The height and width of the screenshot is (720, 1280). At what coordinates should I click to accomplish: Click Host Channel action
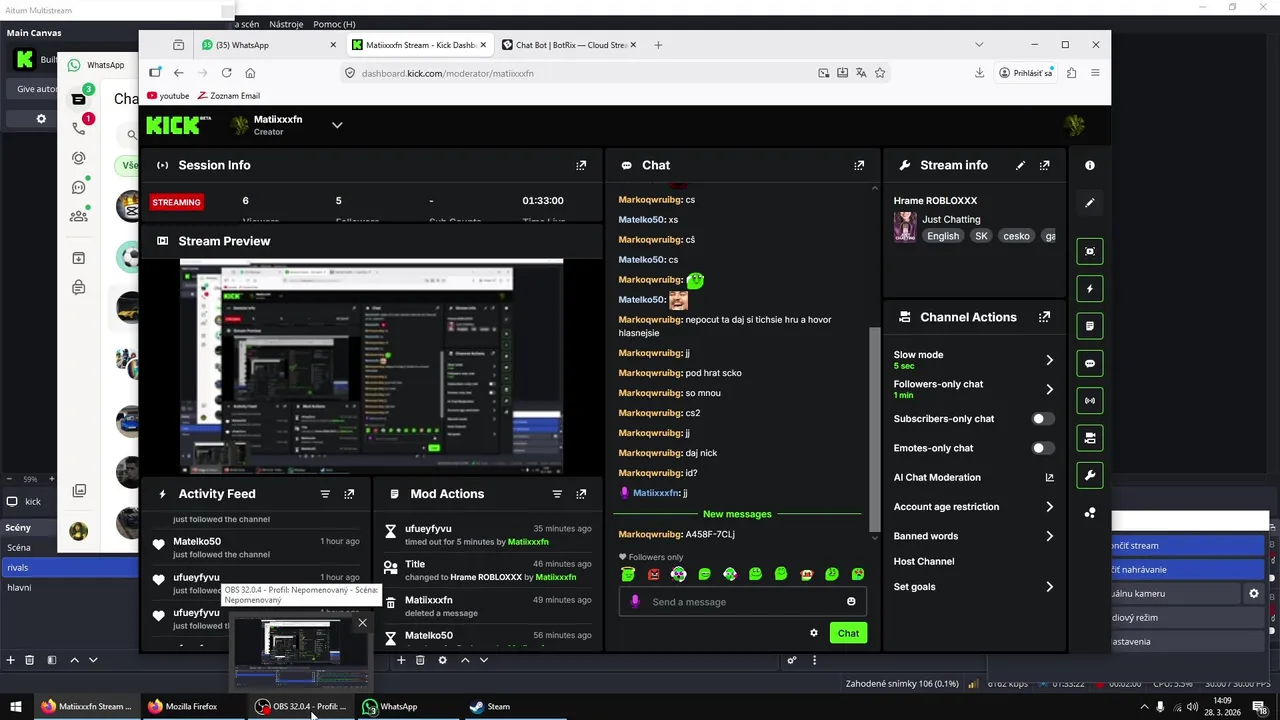click(x=924, y=562)
